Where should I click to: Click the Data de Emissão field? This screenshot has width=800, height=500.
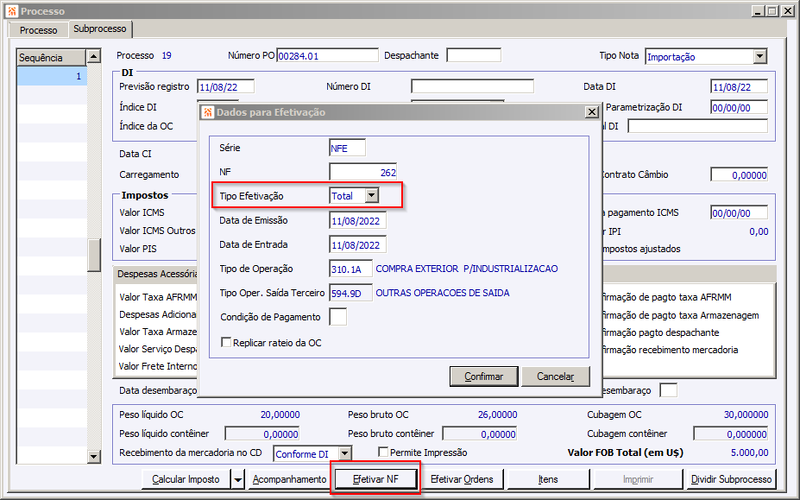tap(357, 221)
